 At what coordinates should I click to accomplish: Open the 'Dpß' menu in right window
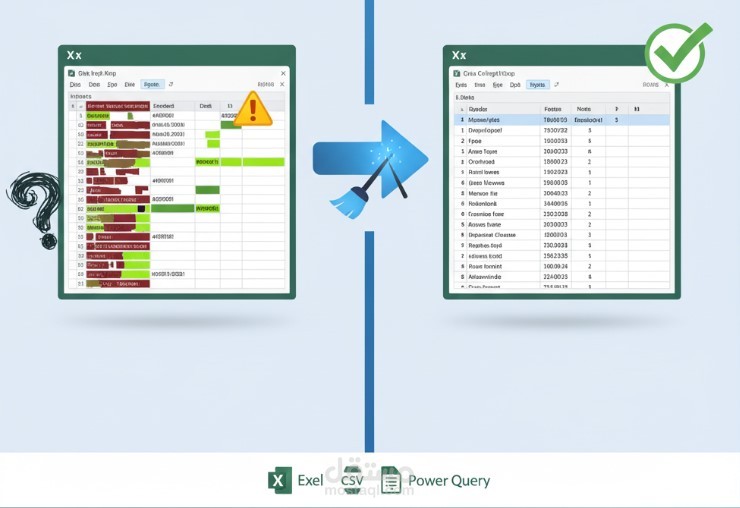pos(515,85)
